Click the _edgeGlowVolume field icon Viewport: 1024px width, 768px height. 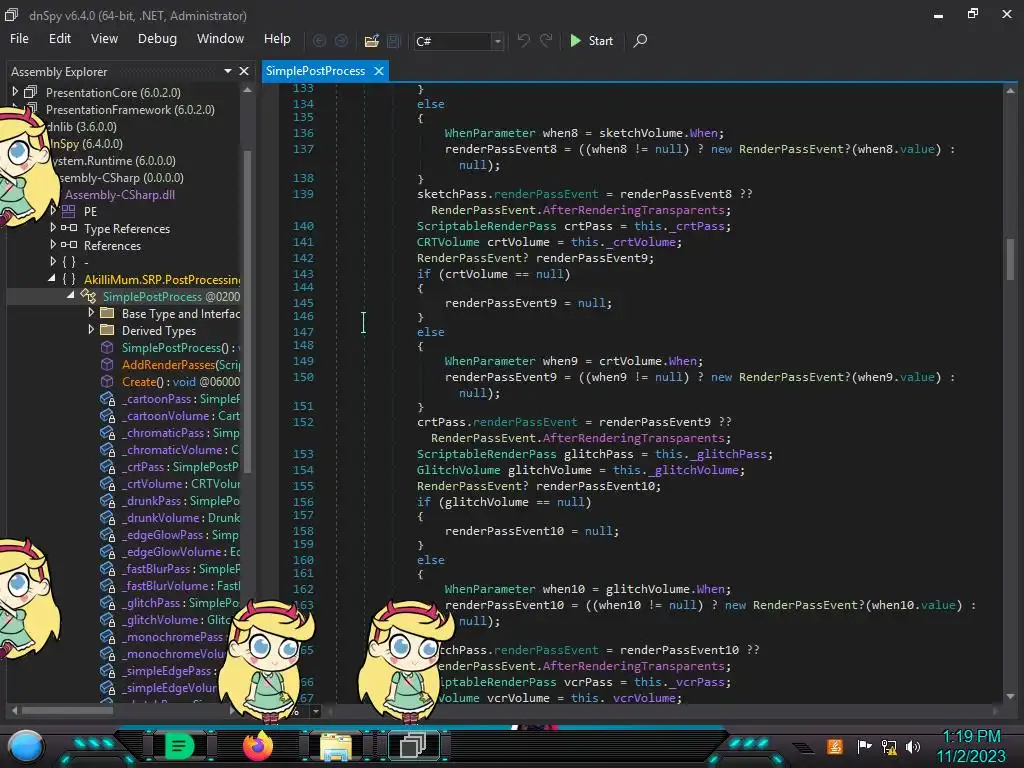point(108,551)
